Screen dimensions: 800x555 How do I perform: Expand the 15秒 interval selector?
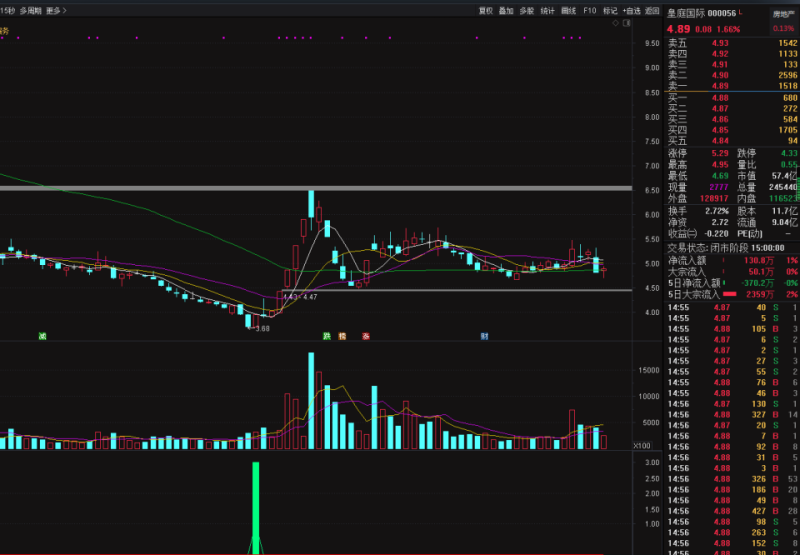(x=8, y=11)
